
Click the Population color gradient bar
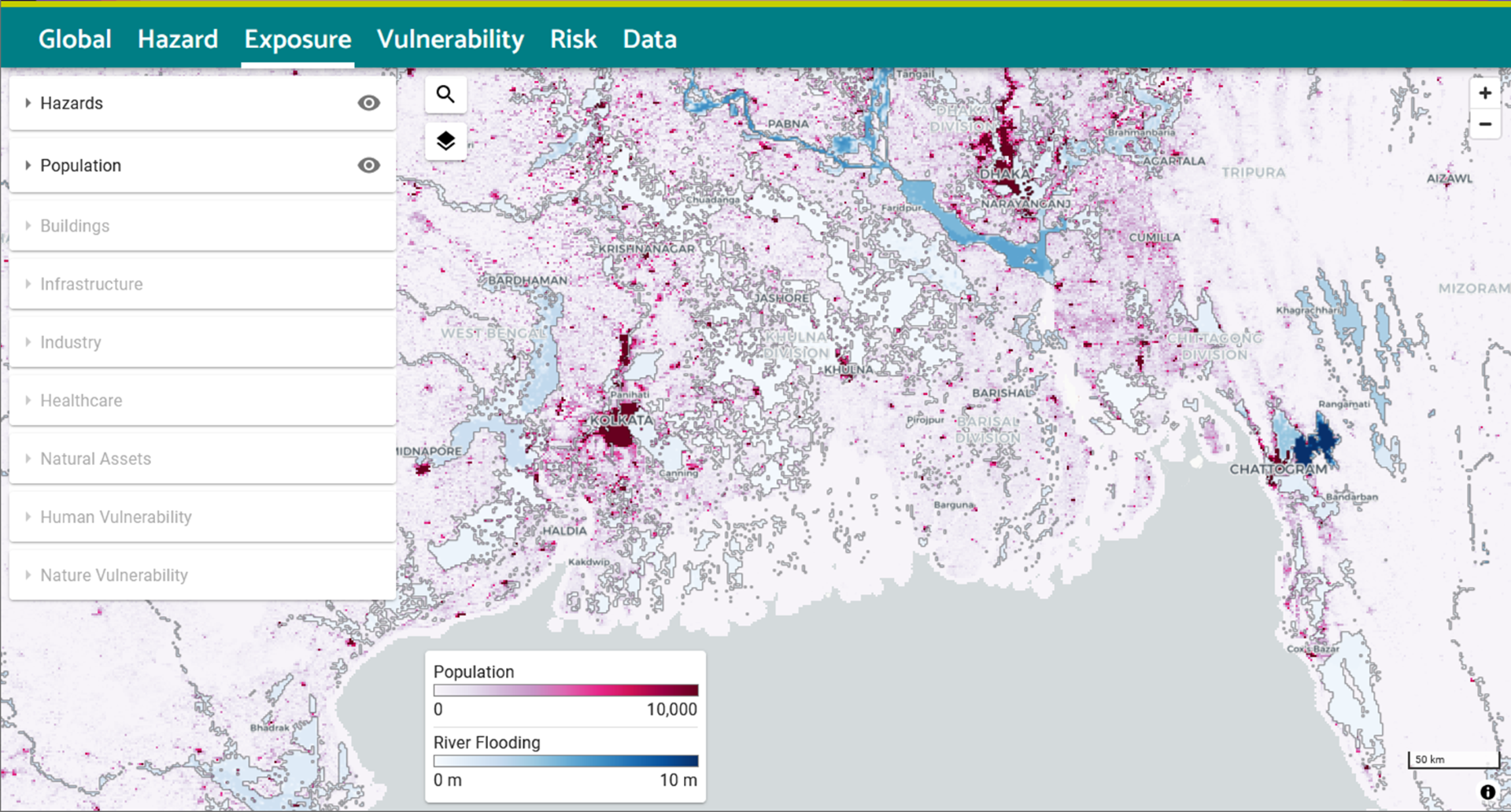[566, 690]
